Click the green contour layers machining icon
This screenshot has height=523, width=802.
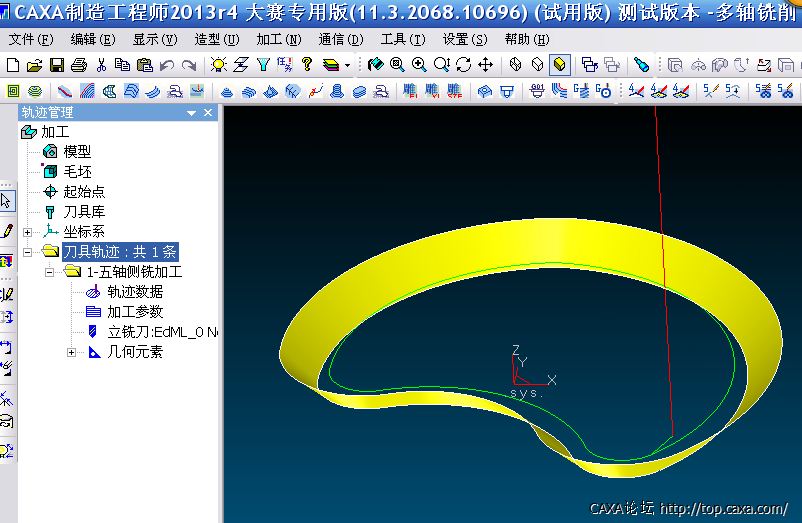[35, 91]
